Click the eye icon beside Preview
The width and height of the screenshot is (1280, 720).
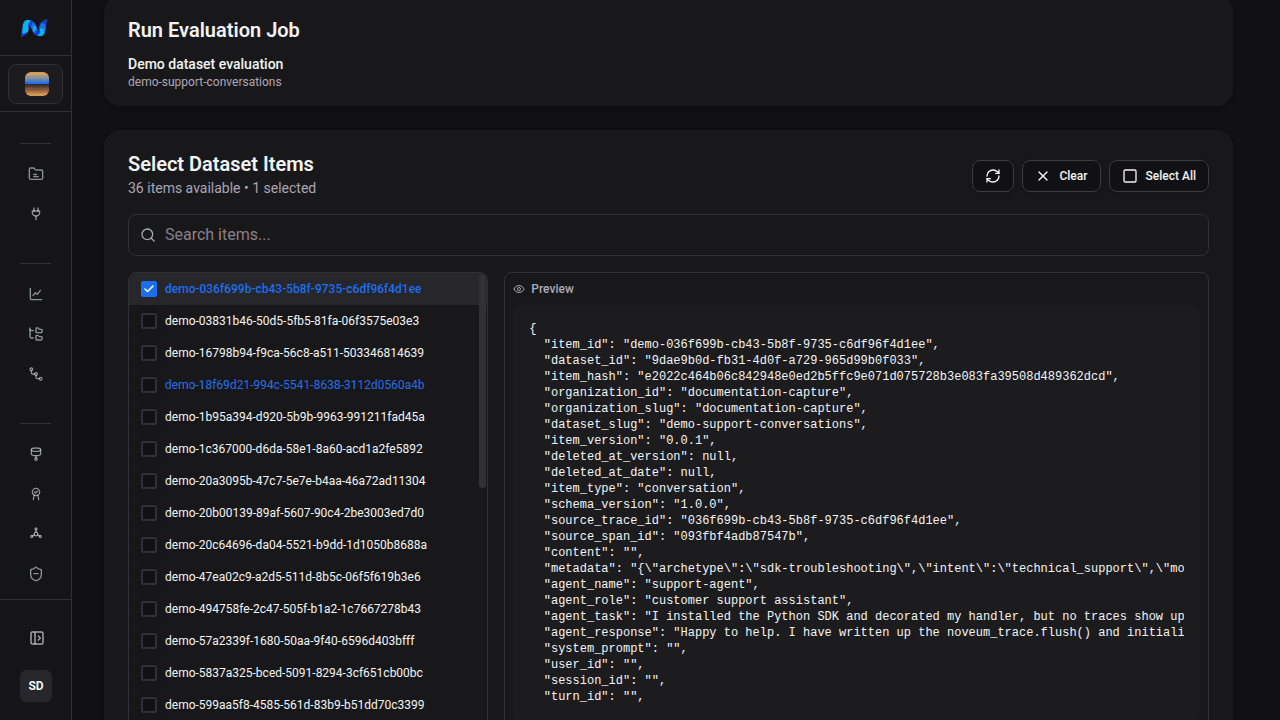point(519,289)
